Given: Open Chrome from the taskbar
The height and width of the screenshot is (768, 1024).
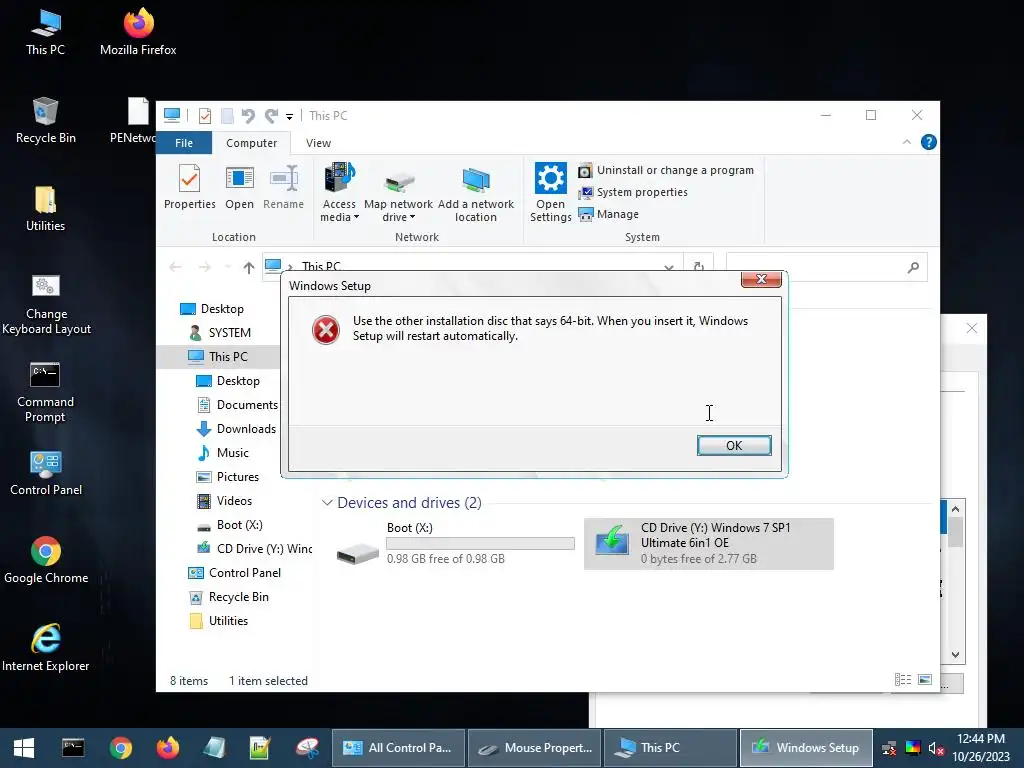Looking at the screenshot, I should (x=121, y=748).
